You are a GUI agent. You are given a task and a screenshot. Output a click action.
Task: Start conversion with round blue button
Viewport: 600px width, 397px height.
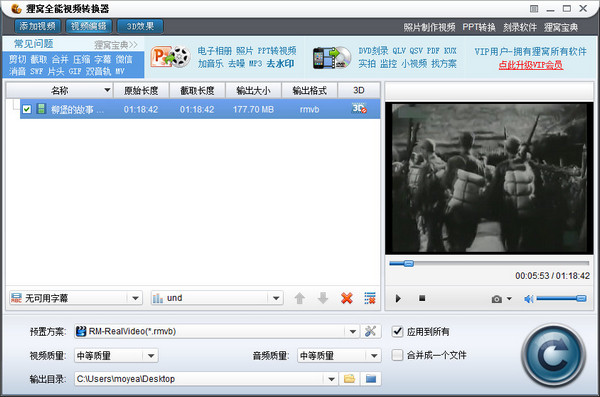point(554,356)
